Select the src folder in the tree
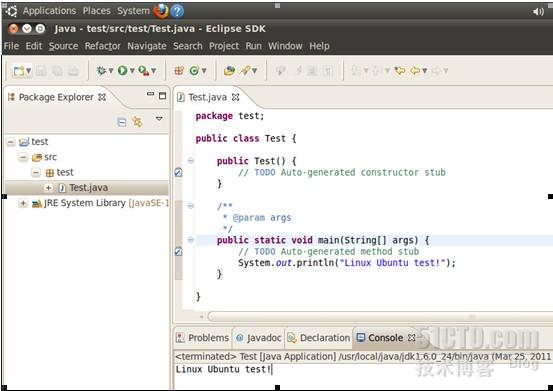 pos(50,157)
